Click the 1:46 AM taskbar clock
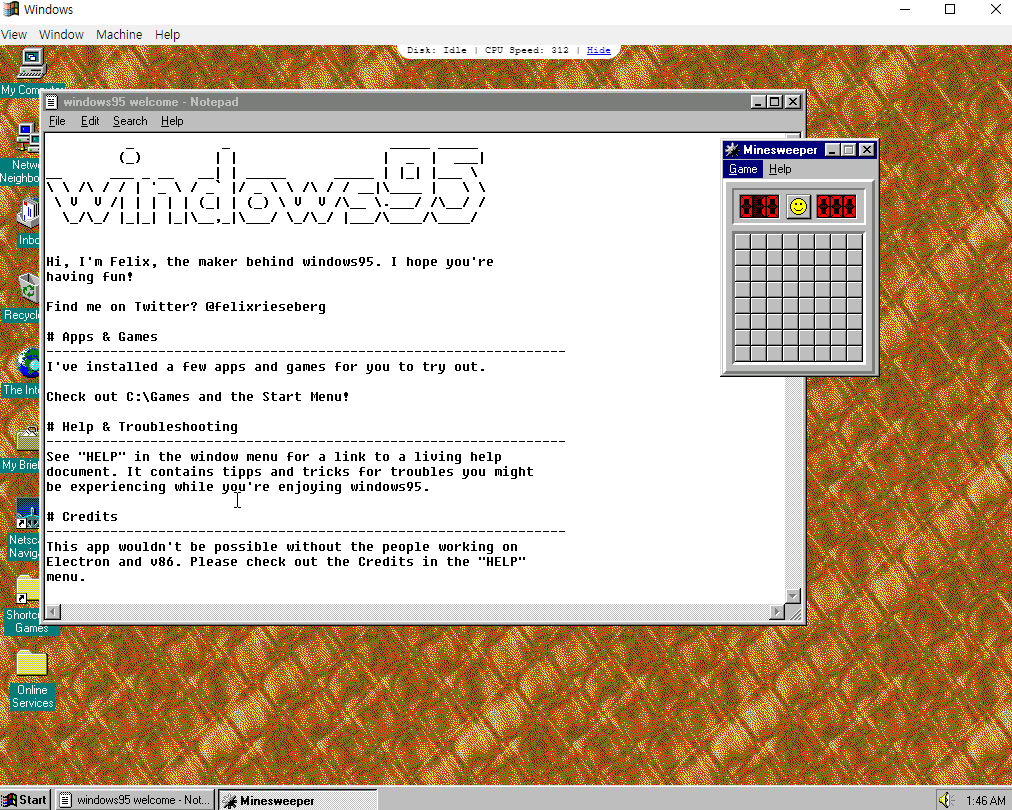The image size is (1012, 810). tap(986, 801)
